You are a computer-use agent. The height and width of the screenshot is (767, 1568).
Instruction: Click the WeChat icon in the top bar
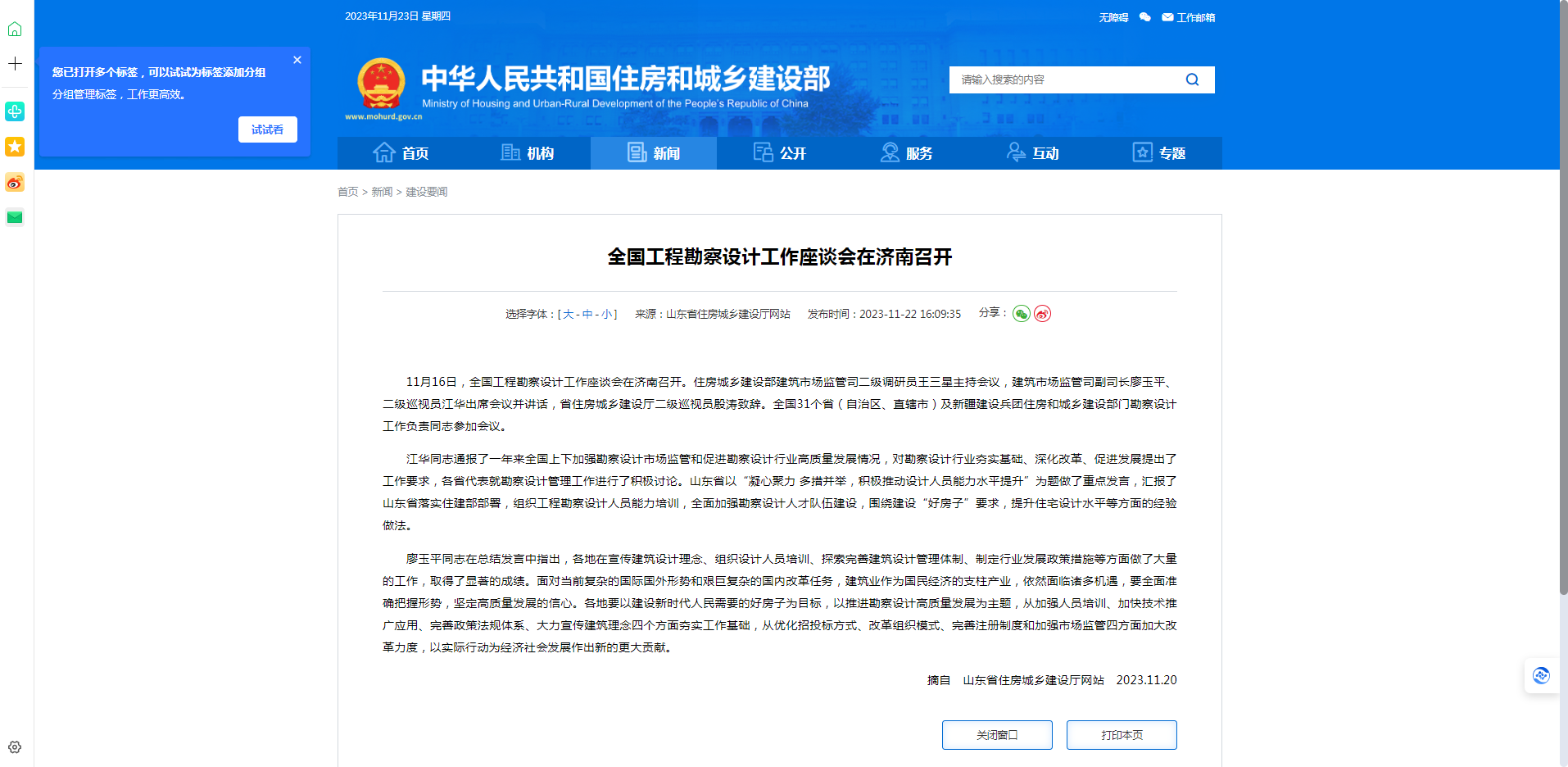(1145, 17)
